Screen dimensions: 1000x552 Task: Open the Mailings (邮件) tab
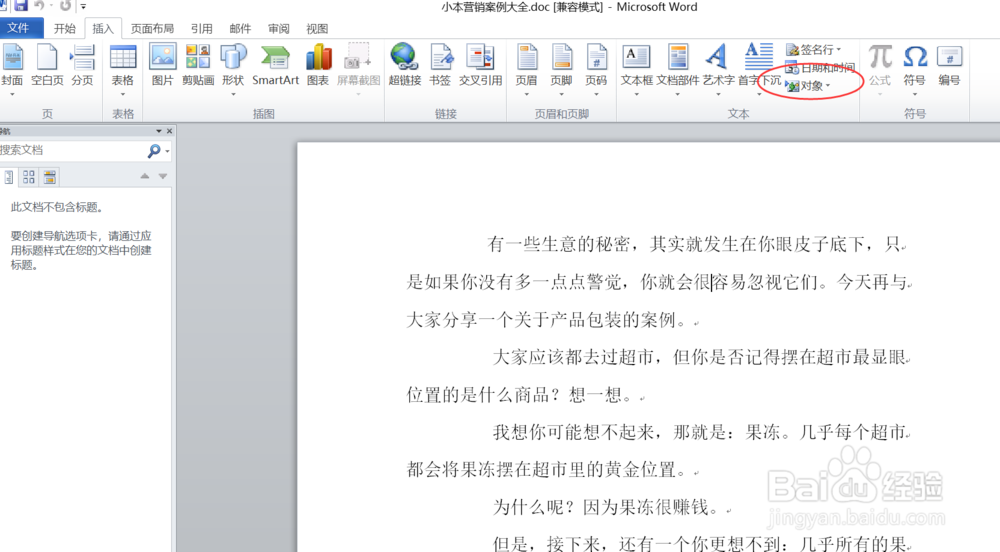click(x=240, y=29)
